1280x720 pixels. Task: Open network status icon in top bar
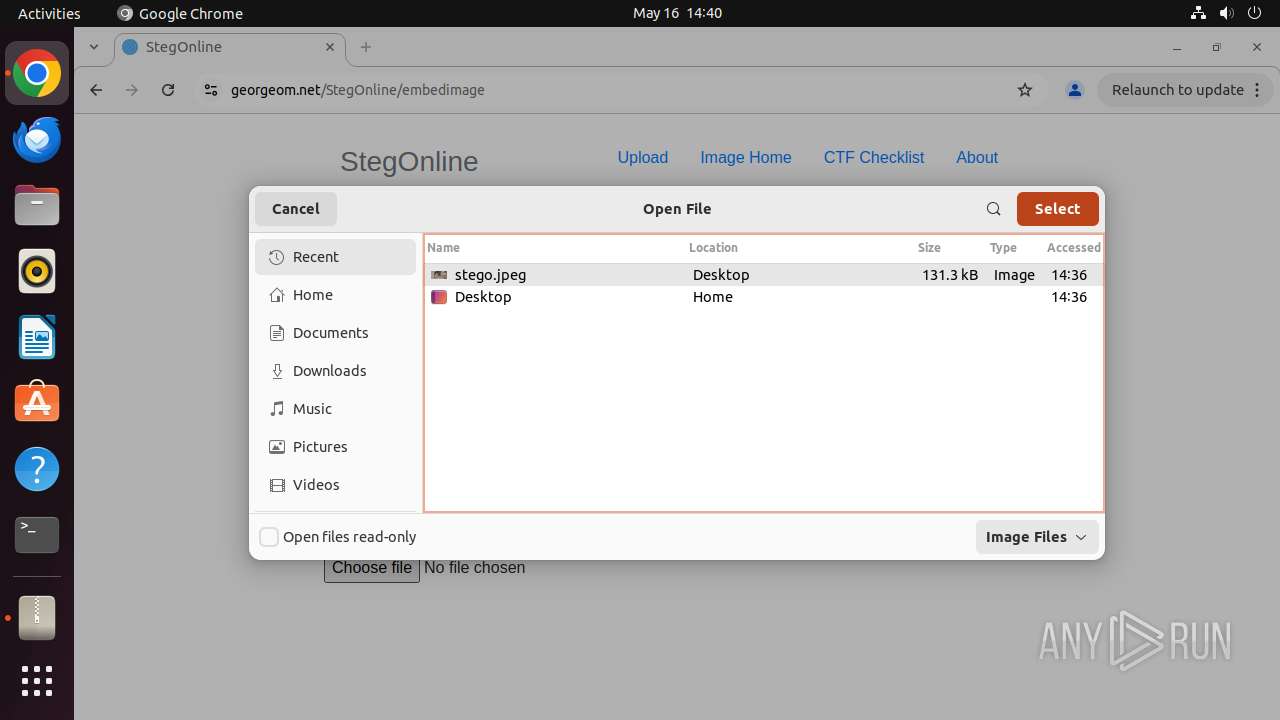(1198, 13)
